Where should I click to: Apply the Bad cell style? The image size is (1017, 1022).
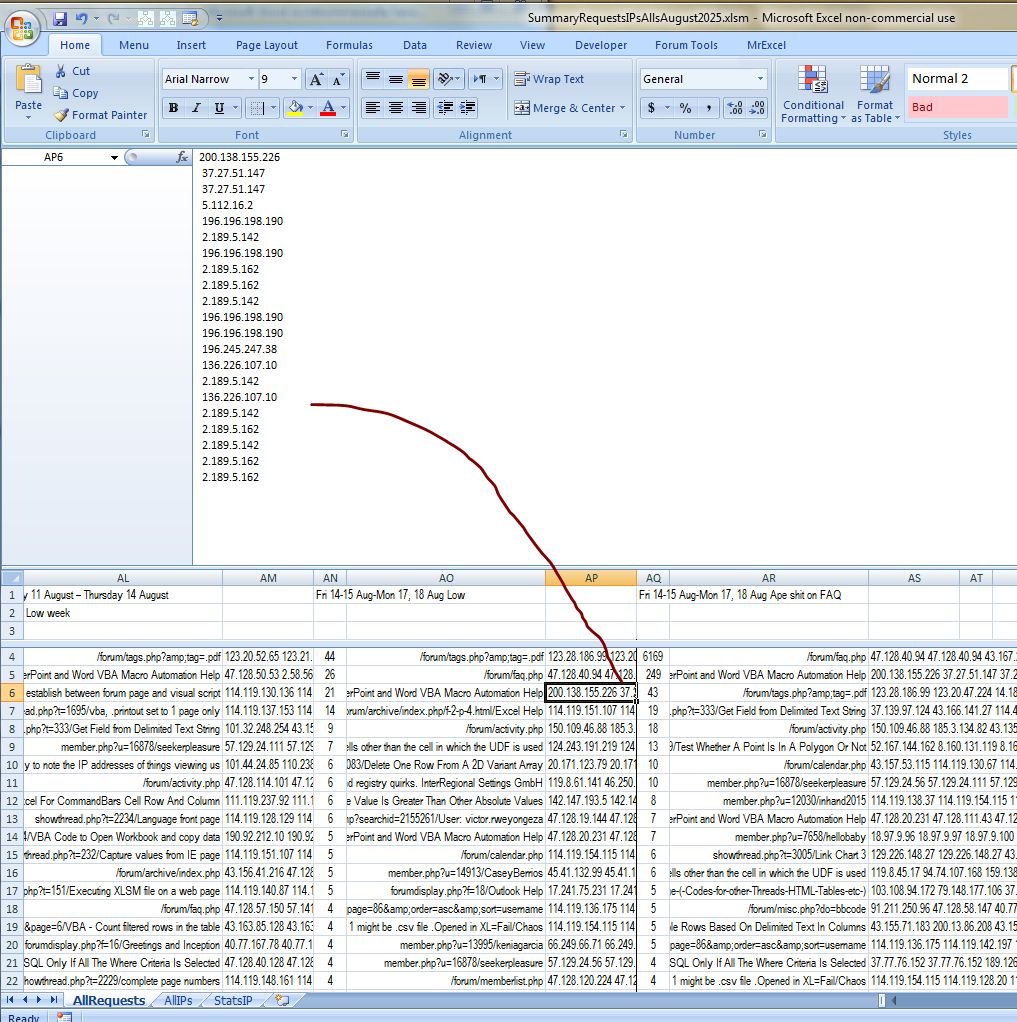956,107
